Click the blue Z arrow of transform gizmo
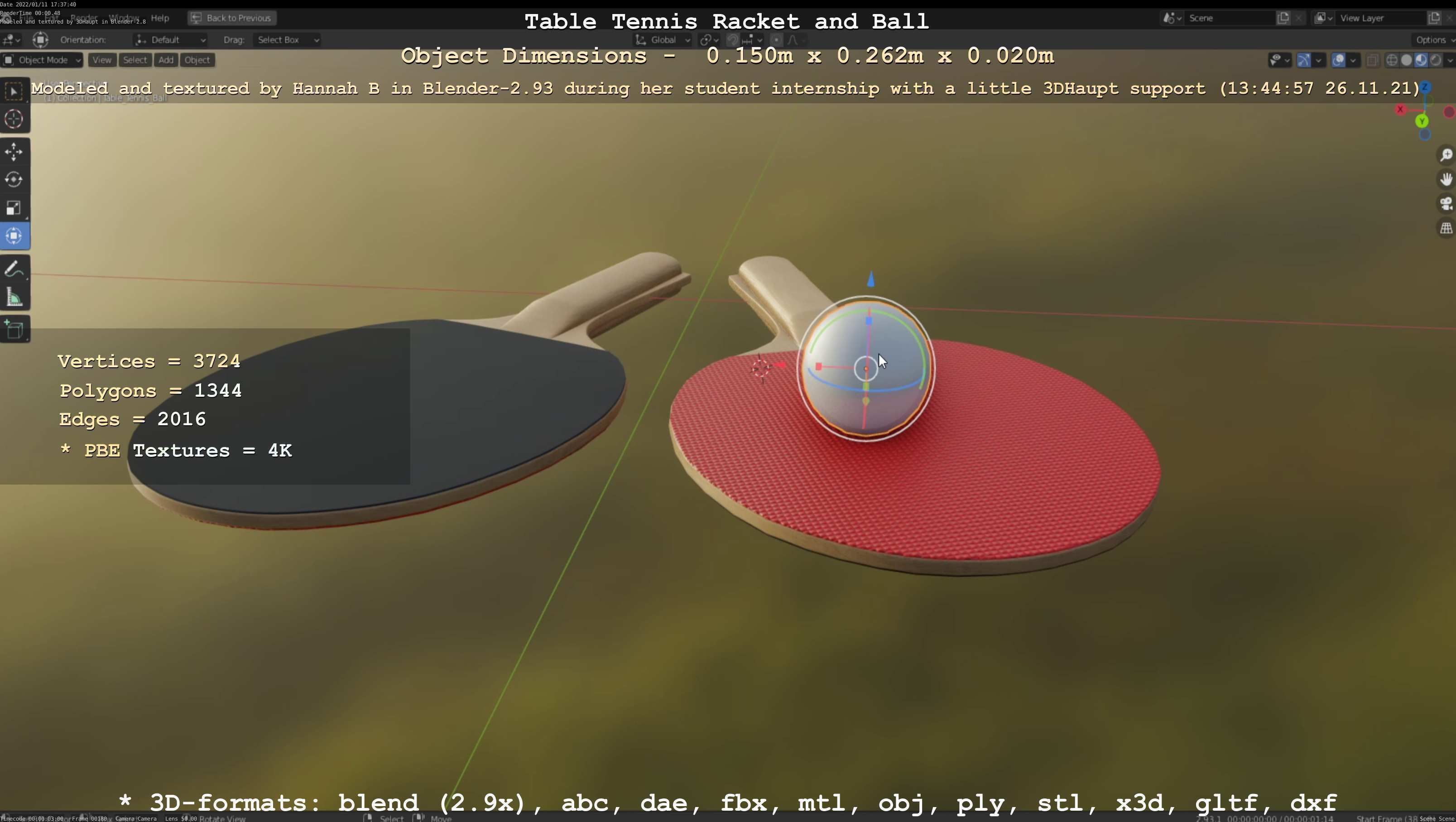The image size is (1456, 822). pyautogui.click(x=870, y=279)
